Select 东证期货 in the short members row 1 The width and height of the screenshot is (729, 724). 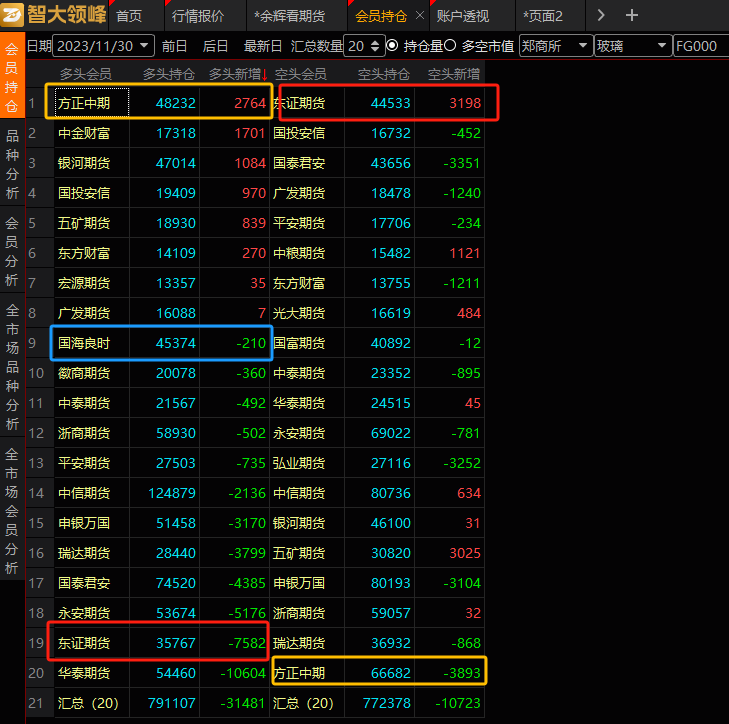click(x=299, y=103)
